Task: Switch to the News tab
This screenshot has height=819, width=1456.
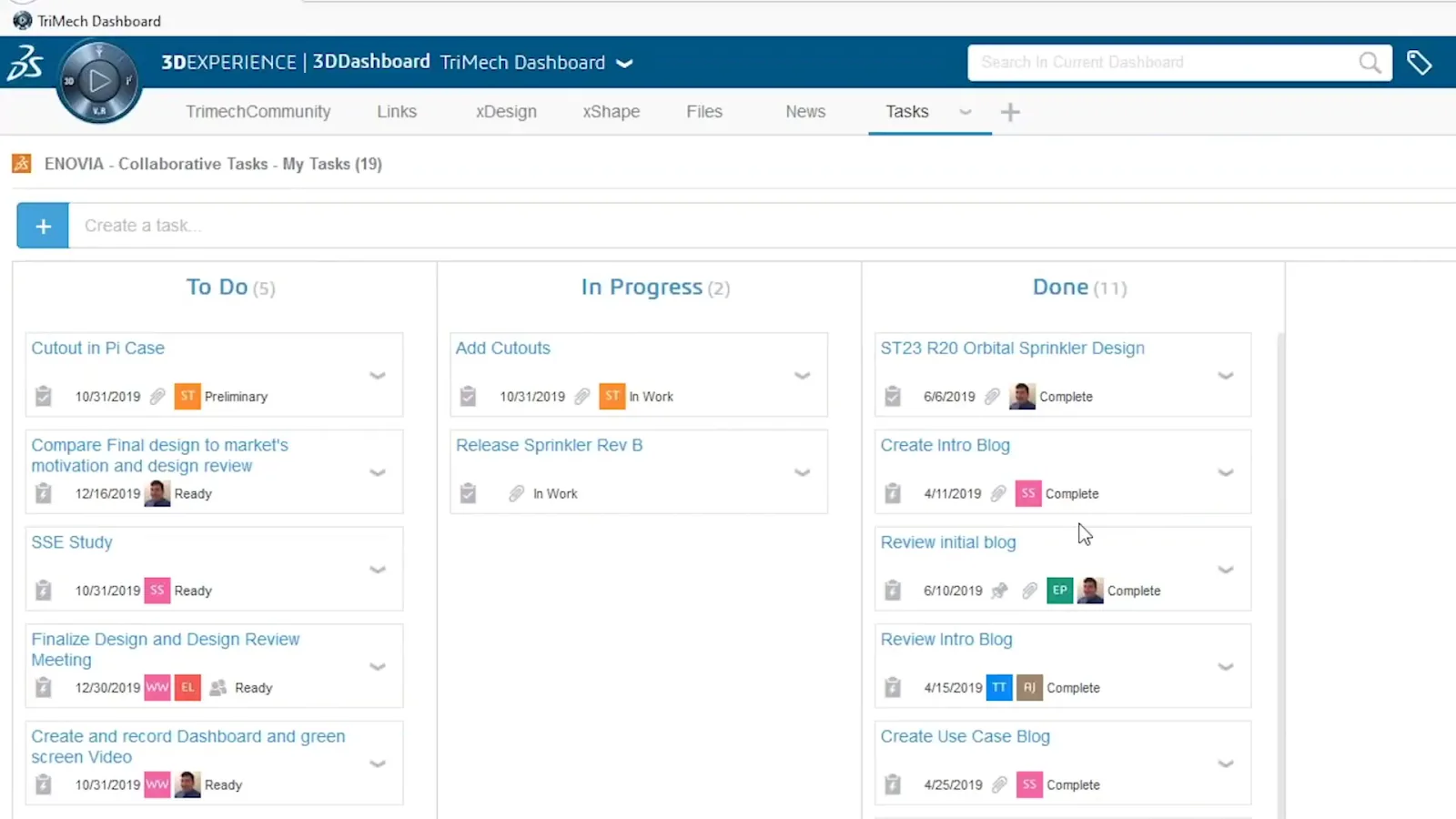Action: [805, 112]
